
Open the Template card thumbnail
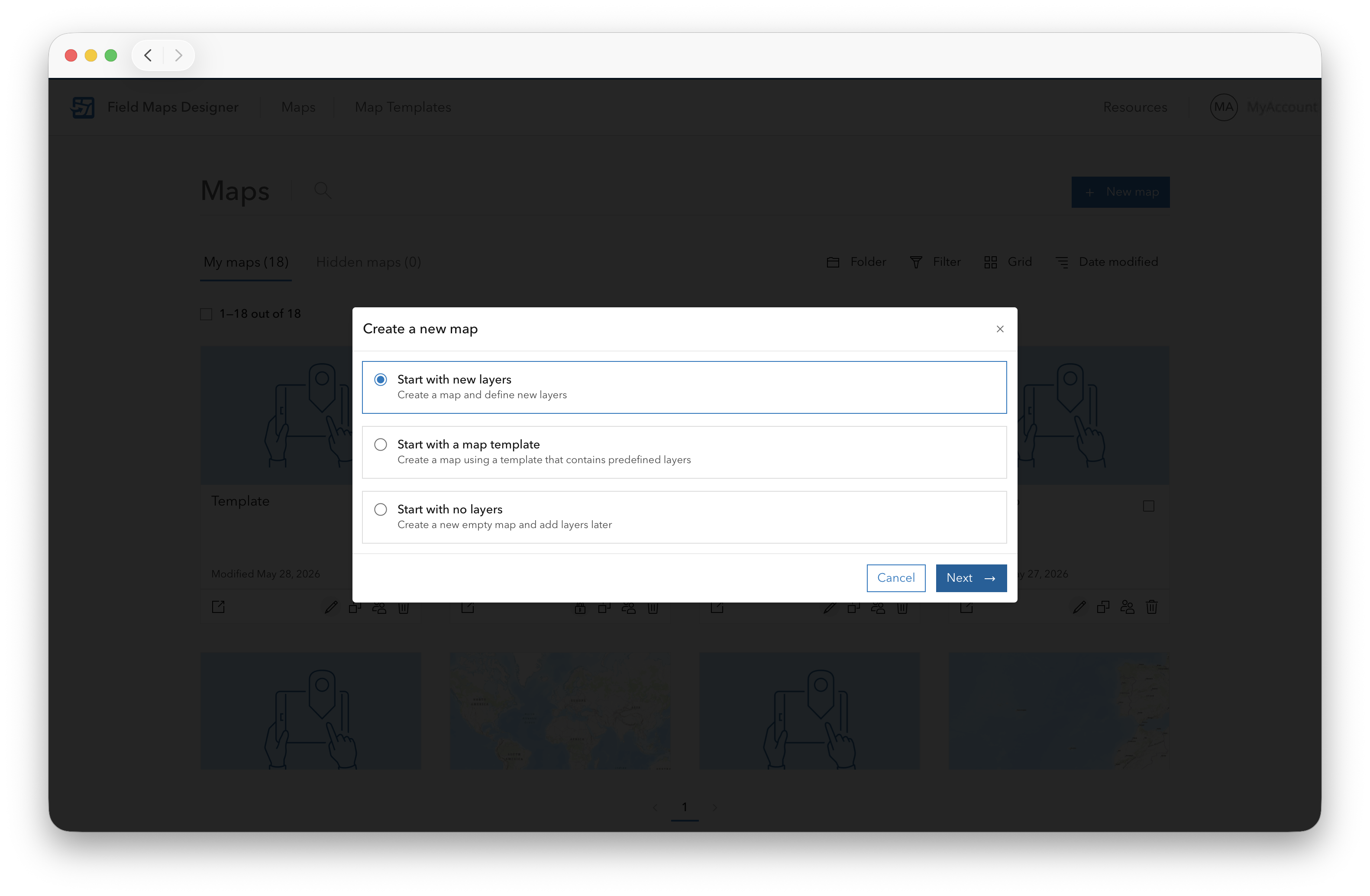click(276, 414)
